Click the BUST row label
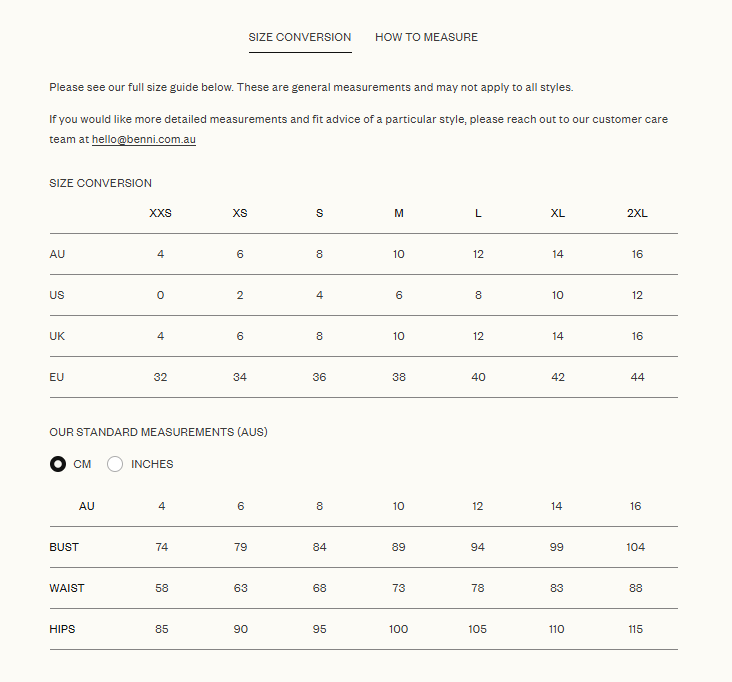The height and width of the screenshot is (682, 732). click(64, 547)
